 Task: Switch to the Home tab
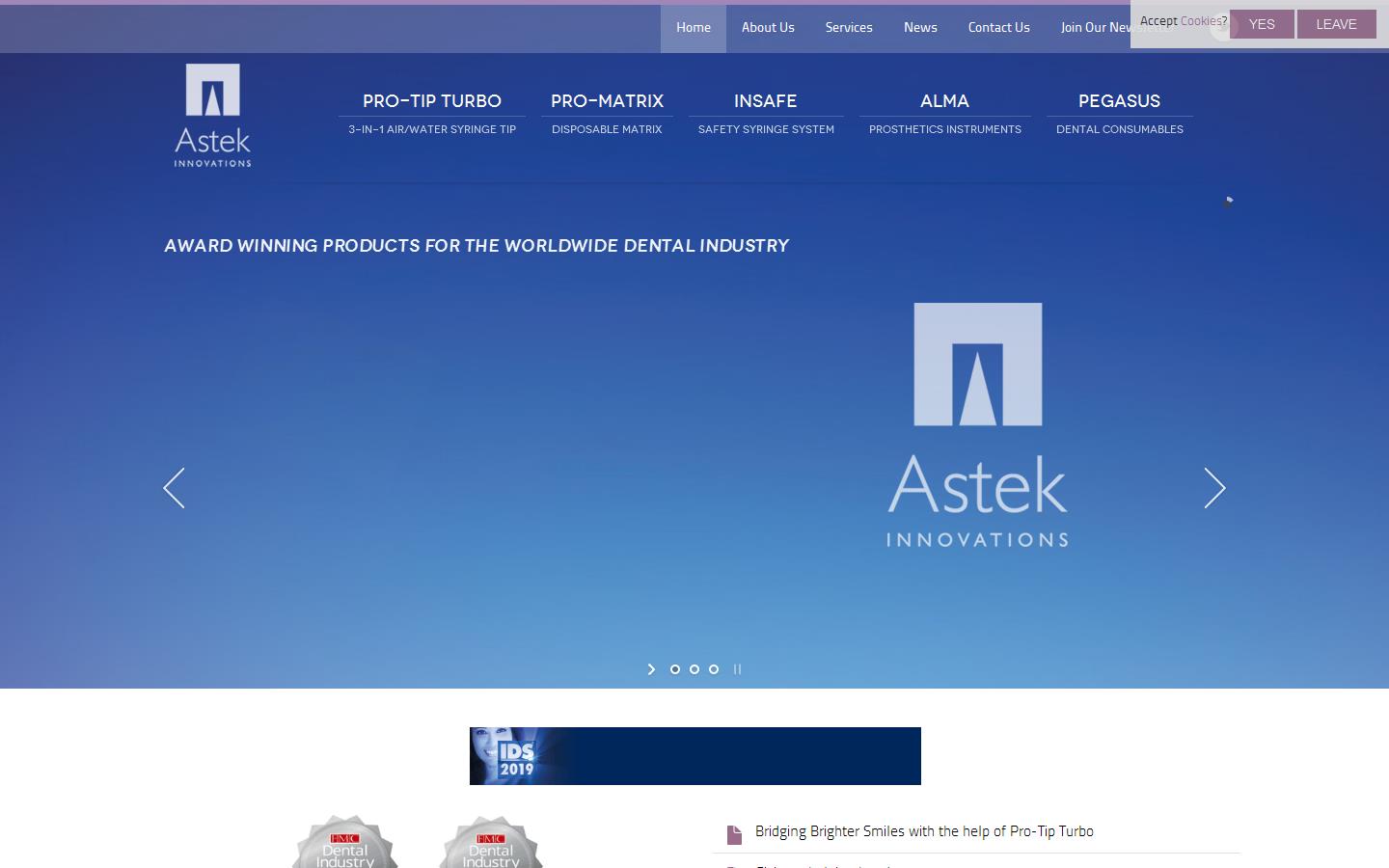coord(693,28)
